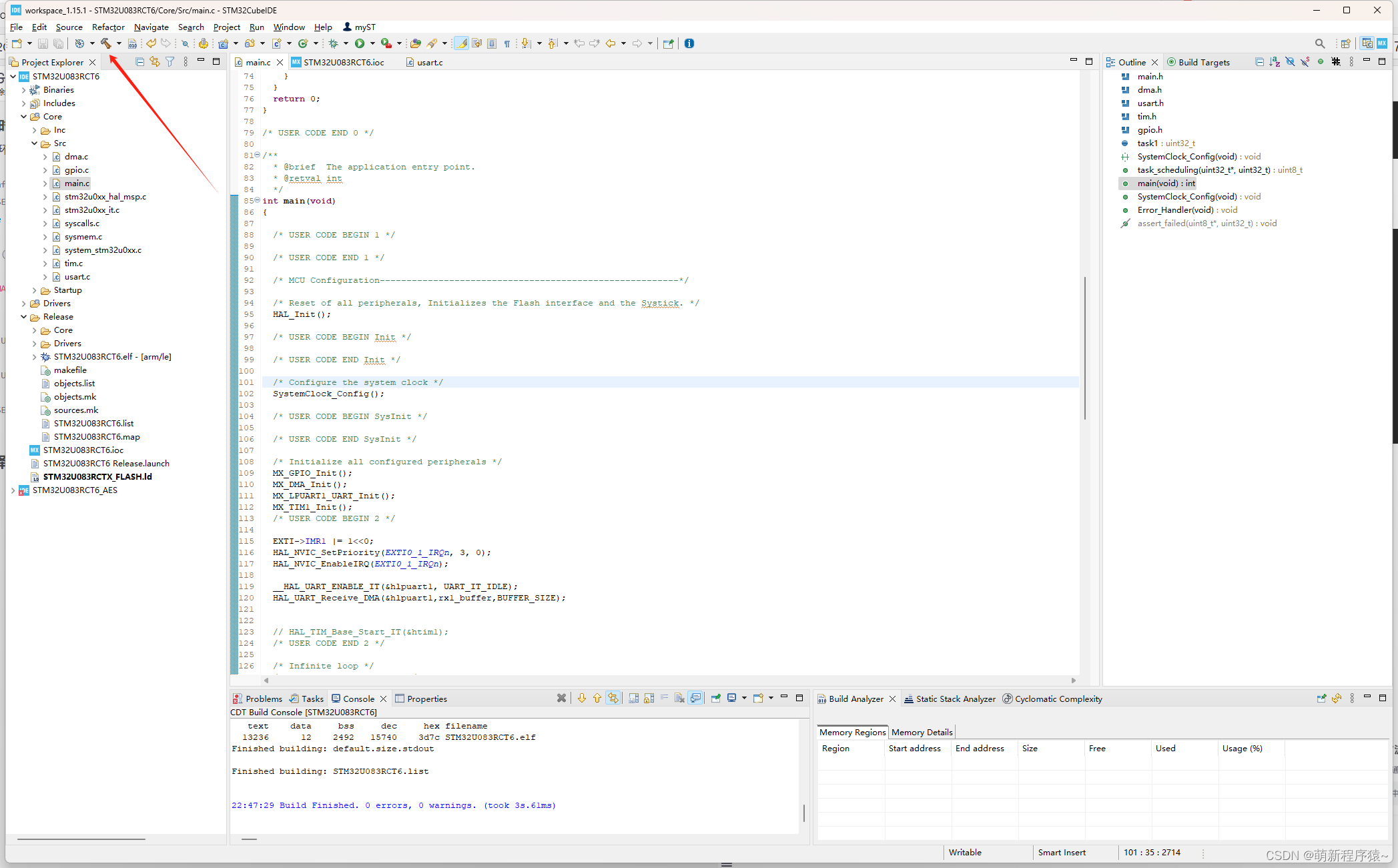Click the Search magnifier in toolbar

pyautogui.click(x=1319, y=43)
